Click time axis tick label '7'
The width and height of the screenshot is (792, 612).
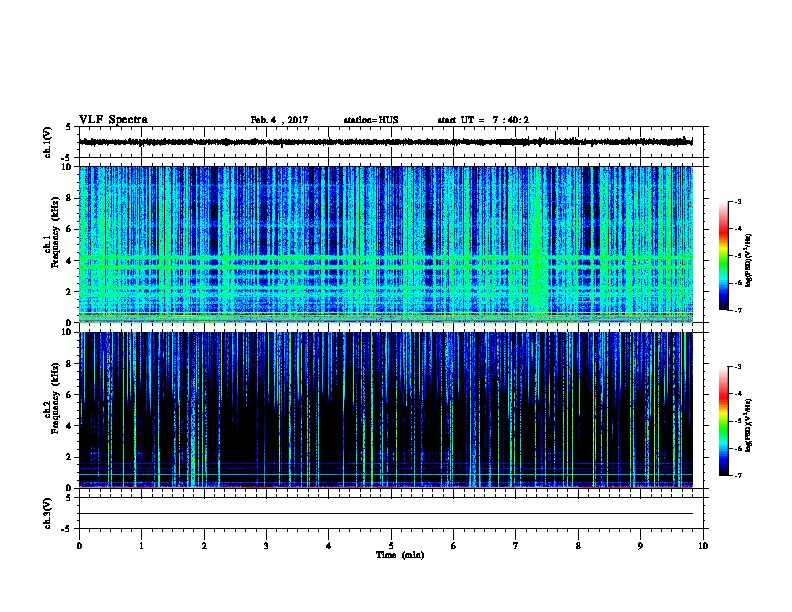coord(516,546)
